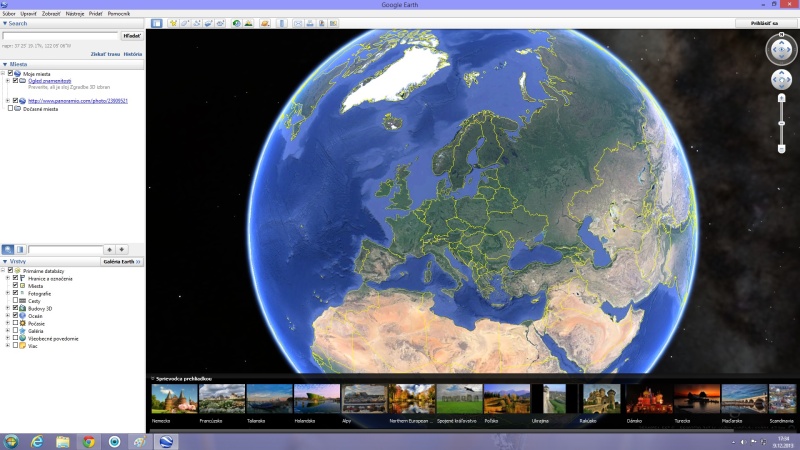View in Google Maps toolbar icon

[x=333, y=23]
